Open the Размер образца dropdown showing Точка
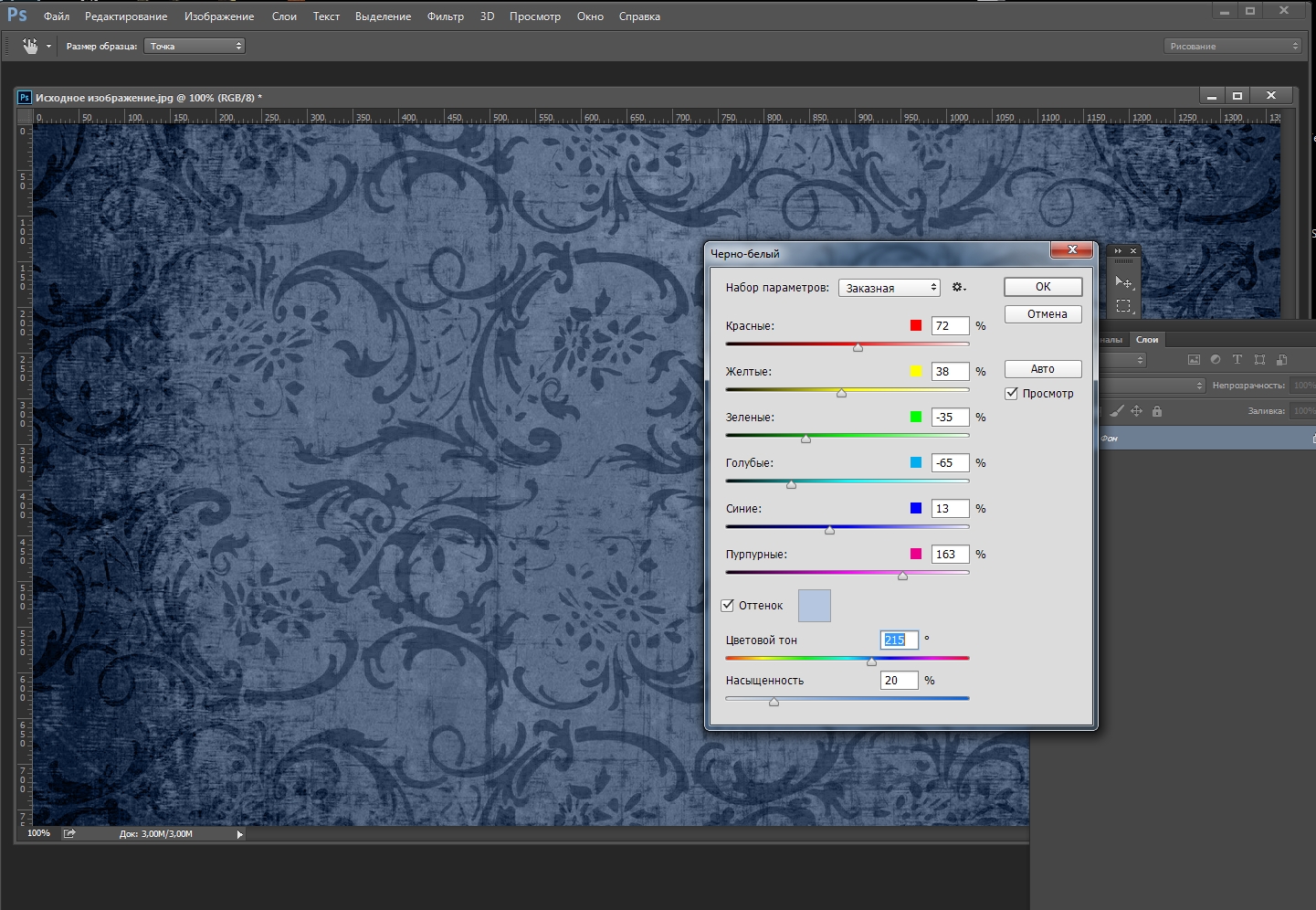The height and width of the screenshot is (910, 1316). (195, 46)
